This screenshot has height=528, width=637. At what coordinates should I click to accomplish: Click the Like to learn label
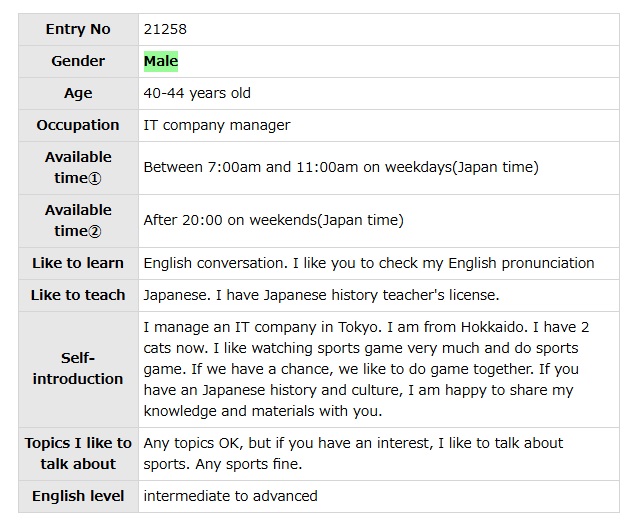(78, 263)
